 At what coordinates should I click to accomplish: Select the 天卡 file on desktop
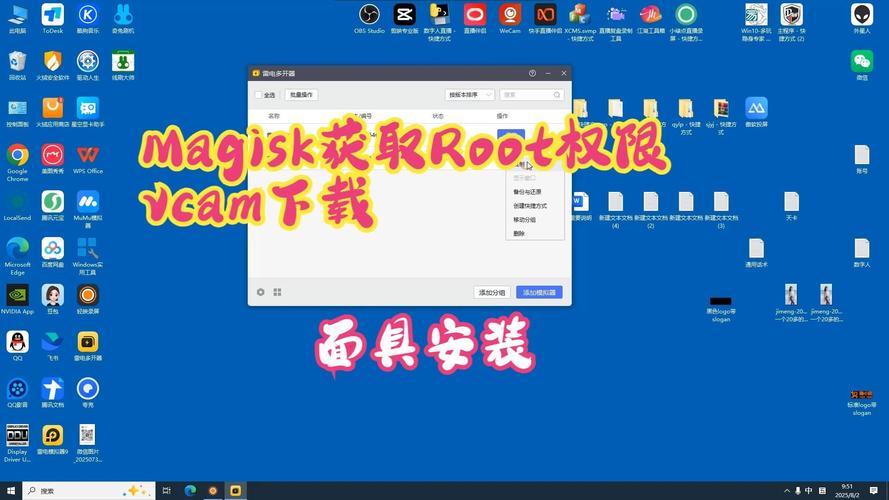click(791, 206)
